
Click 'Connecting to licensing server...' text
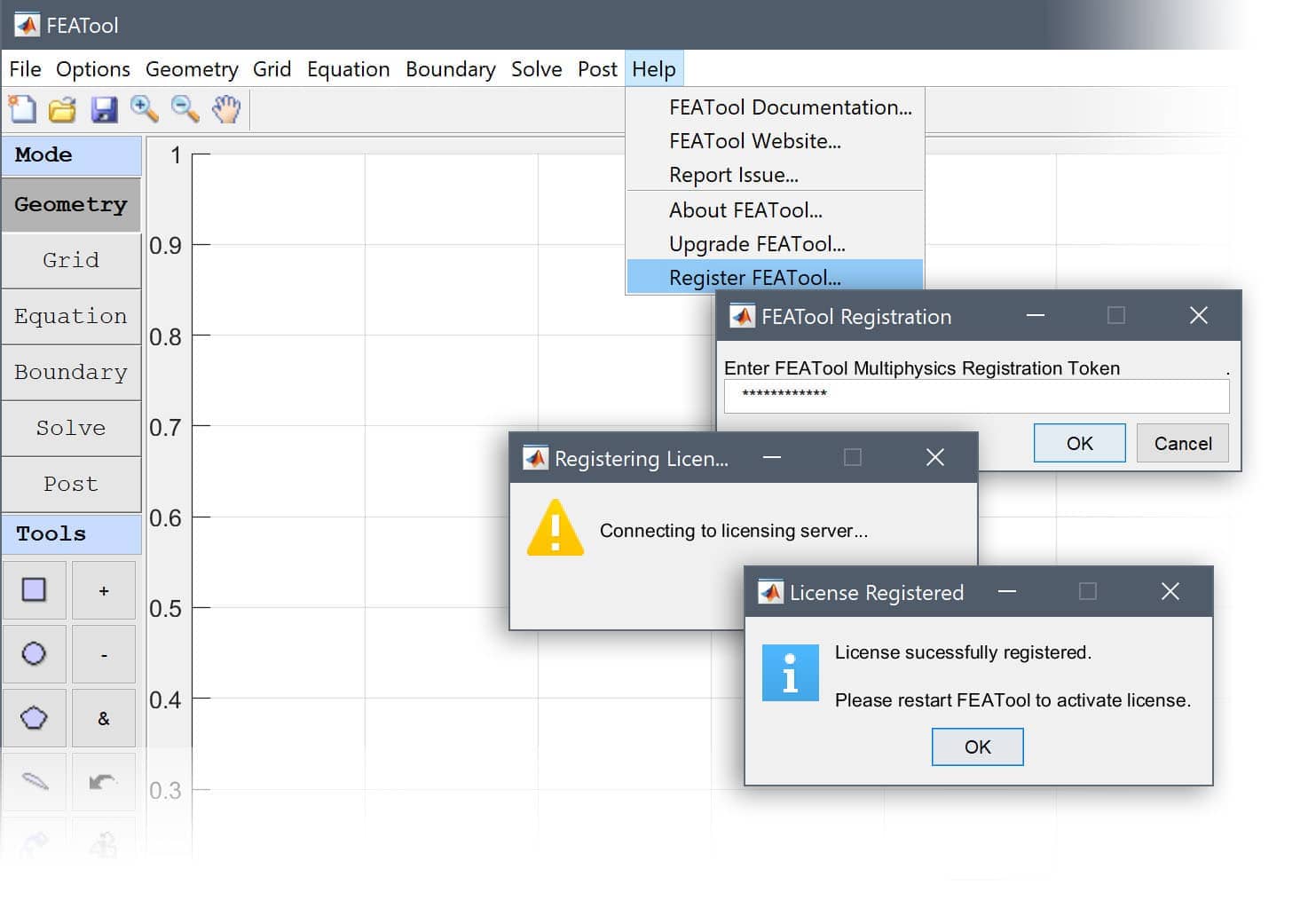[734, 531]
